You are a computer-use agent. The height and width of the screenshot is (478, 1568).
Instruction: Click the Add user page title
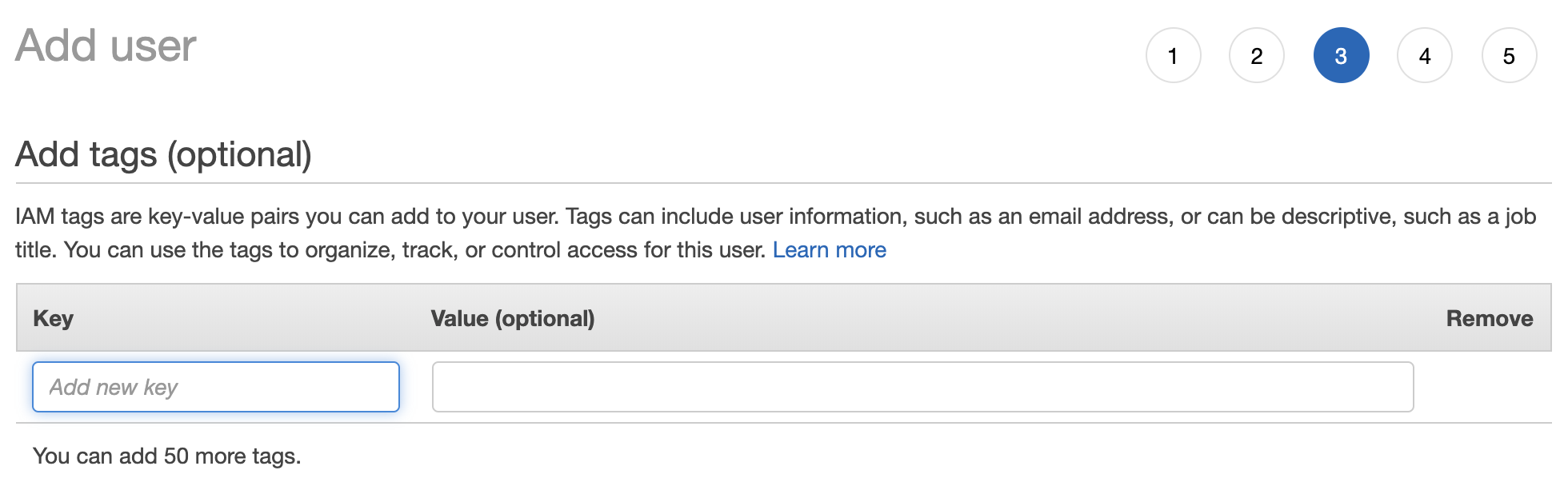pos(105,46)
